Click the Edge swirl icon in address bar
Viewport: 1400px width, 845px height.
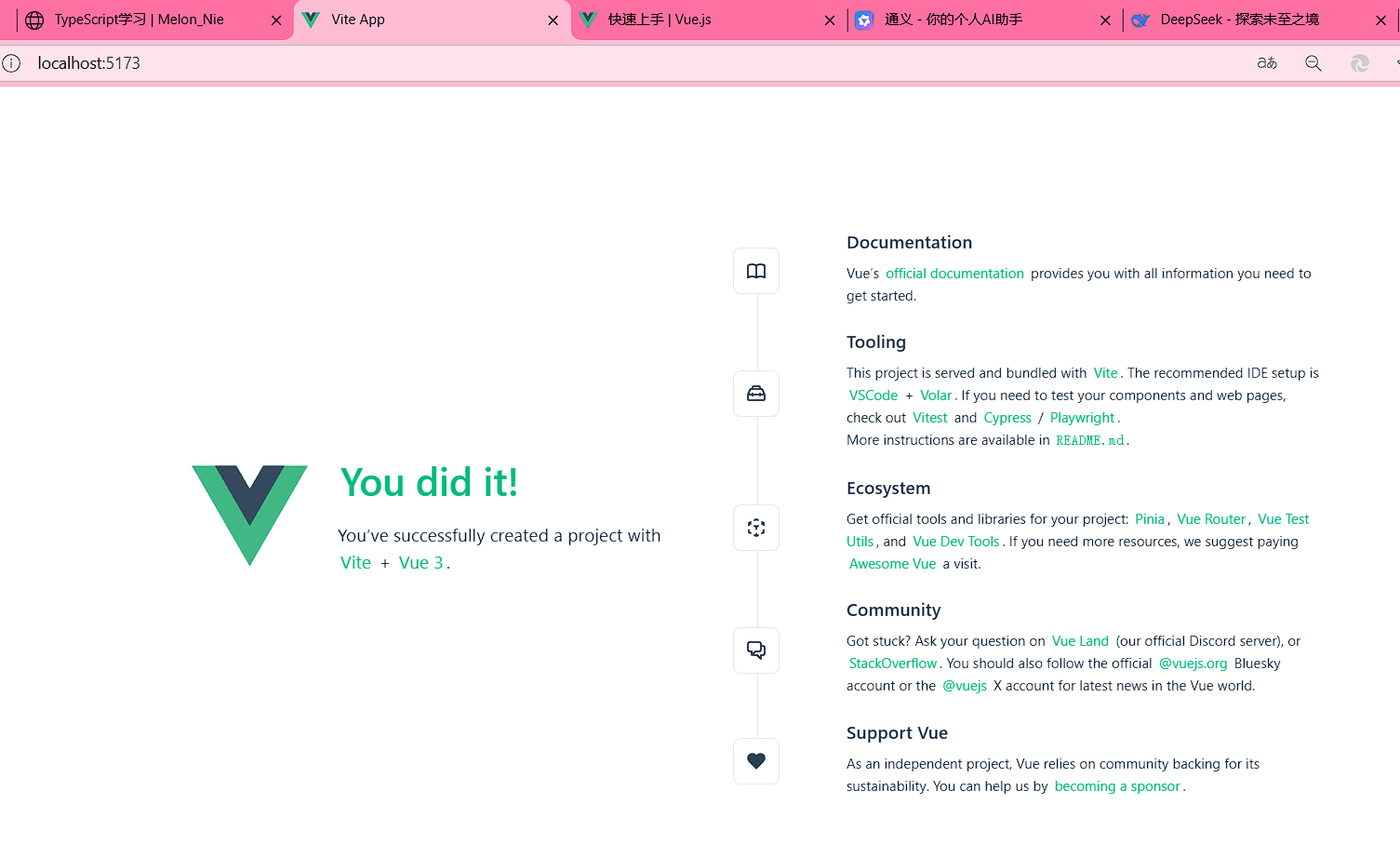coord(1360,63)
